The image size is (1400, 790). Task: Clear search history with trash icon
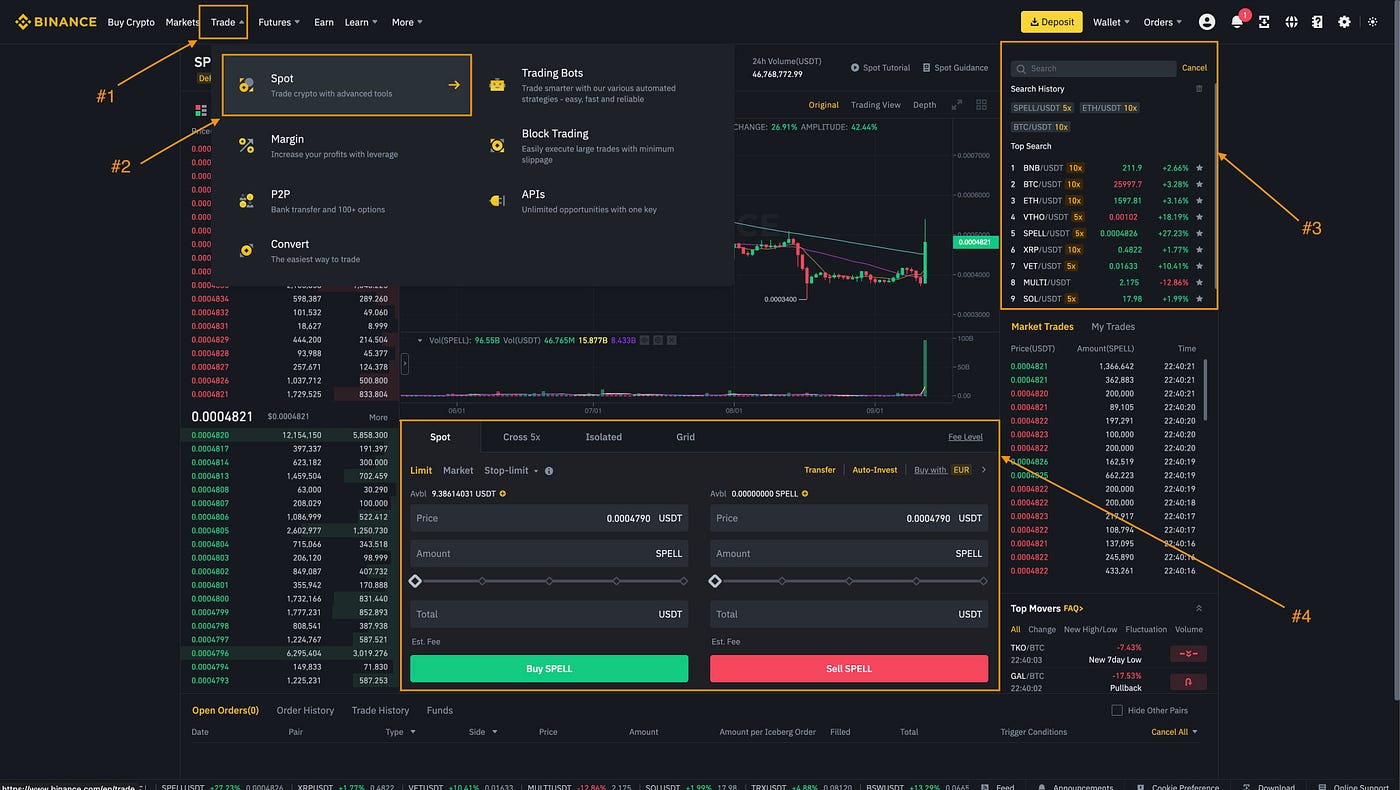pyautogui.click(x=1199, y=89)
